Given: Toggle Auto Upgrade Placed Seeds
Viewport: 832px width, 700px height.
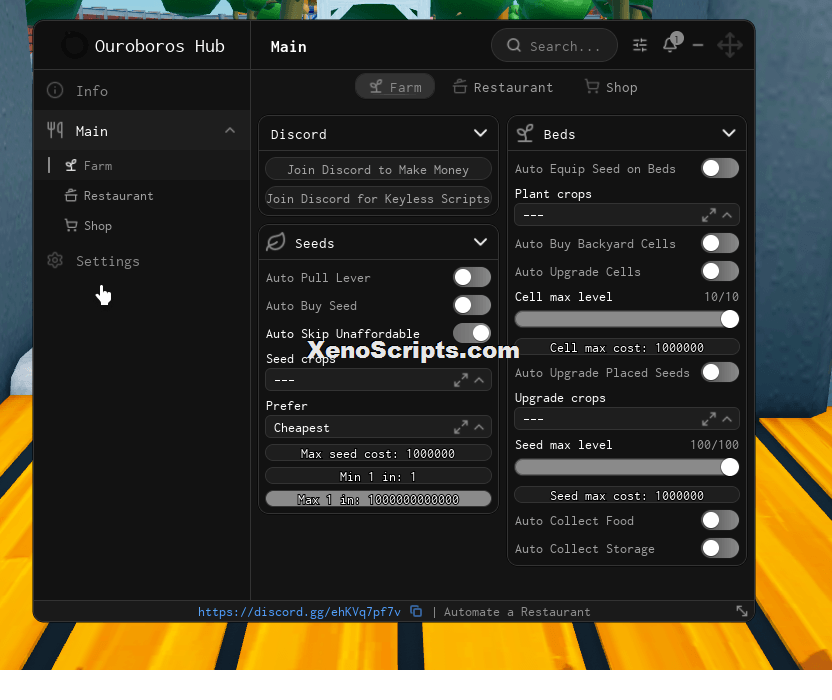Looking at the screenshot, I should (x=720, y=372).
